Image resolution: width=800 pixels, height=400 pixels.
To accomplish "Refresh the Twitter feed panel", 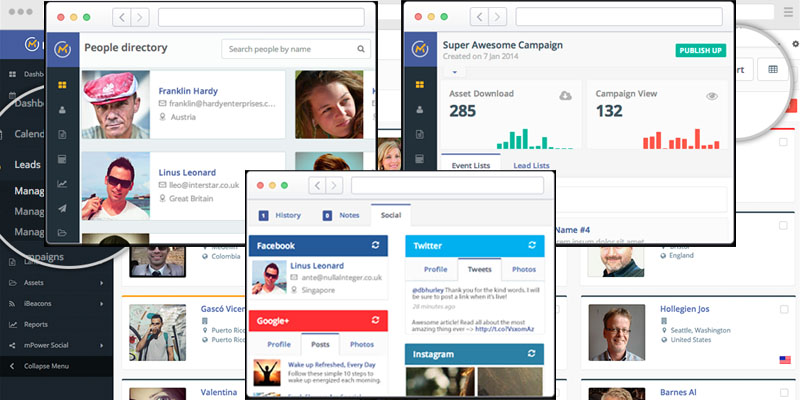I will coord(531,245).
